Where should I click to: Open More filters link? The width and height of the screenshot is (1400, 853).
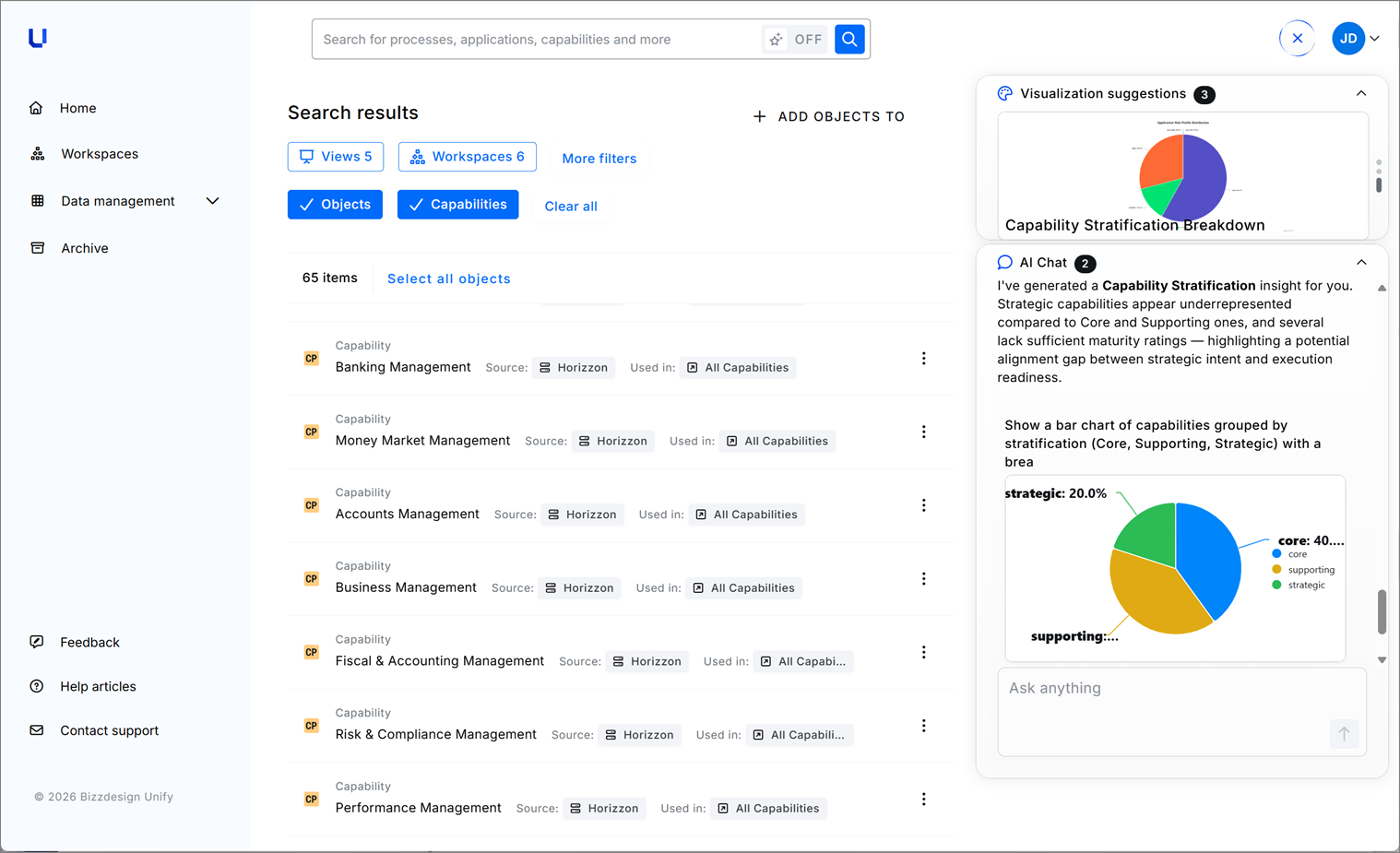click(599, 159)
